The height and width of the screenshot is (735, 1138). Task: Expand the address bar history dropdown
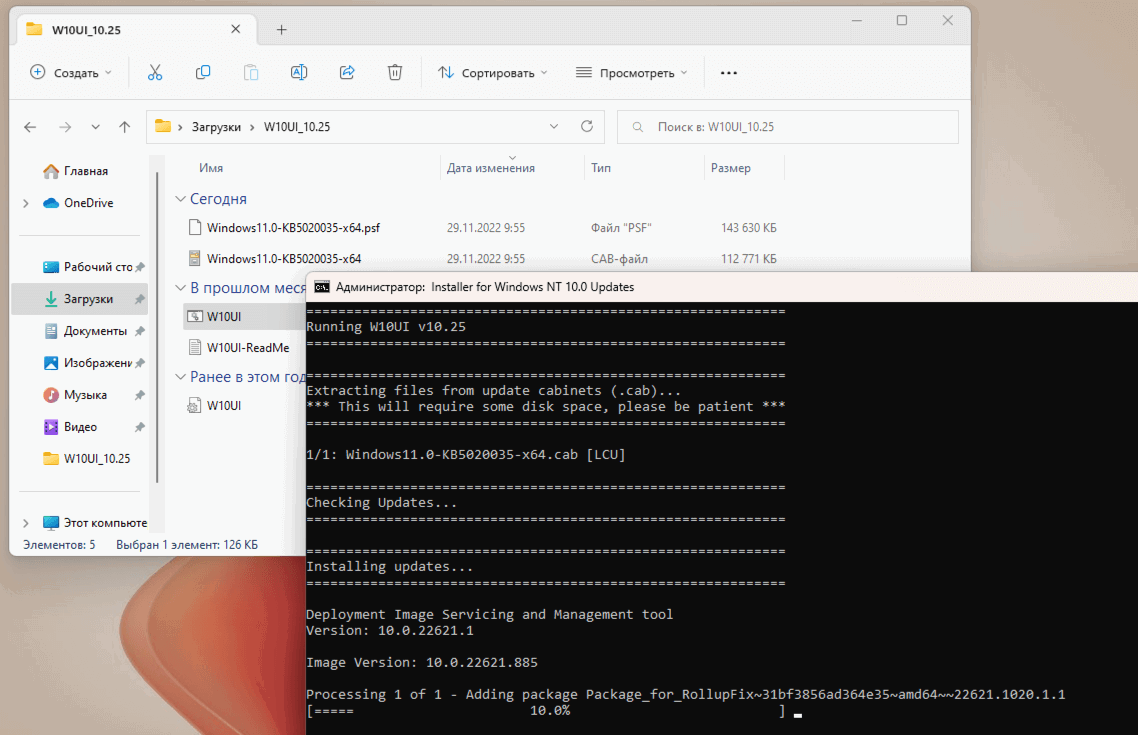point(554,126)
